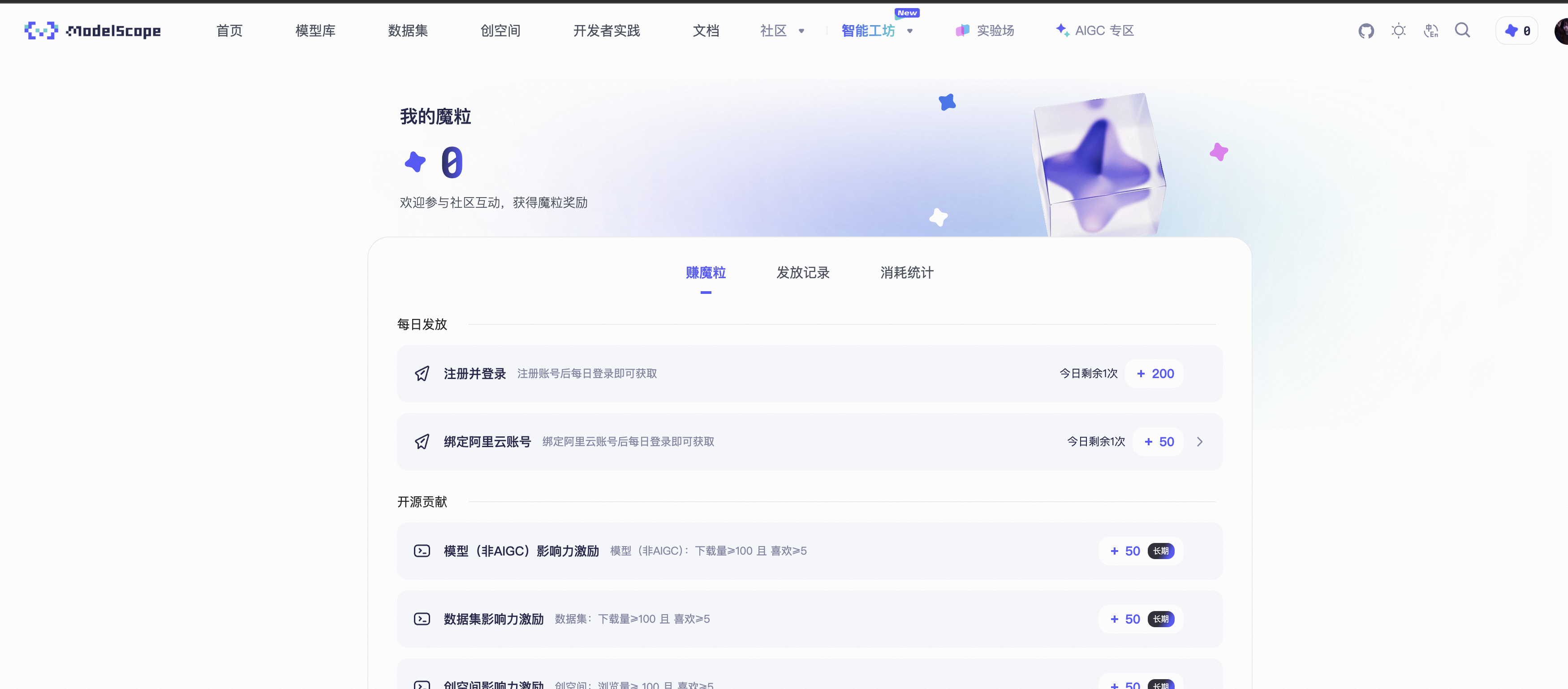
Task: Open 模型库 in the navigation
Action: point(315,30)
